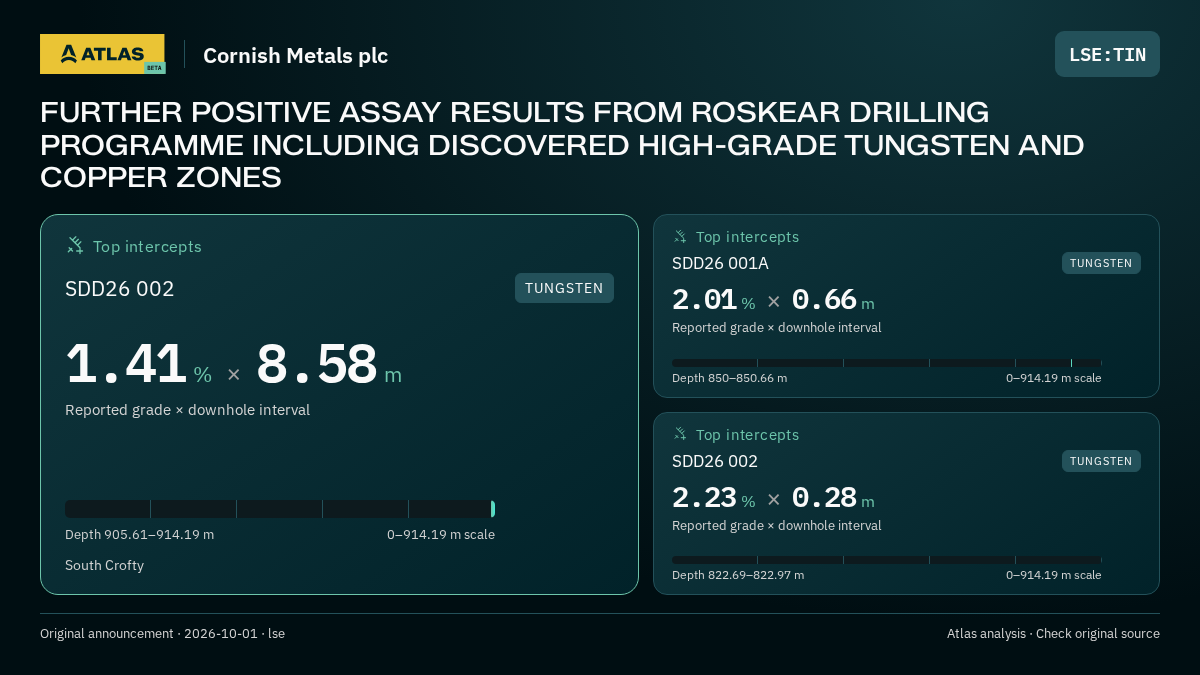Click the drill icon in the 2.23% card
Viewport: 1200px width, 675px height.
coord(680,435)
